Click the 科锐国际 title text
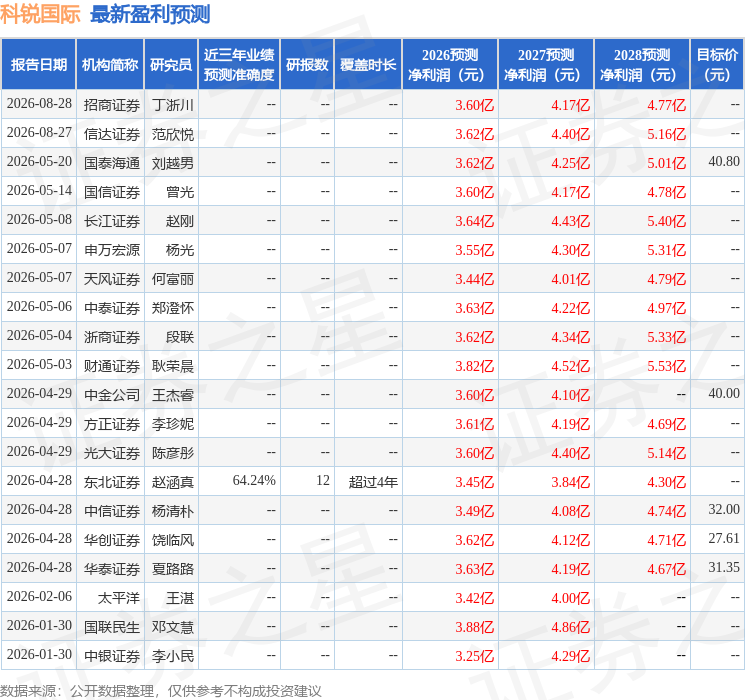745x700 pixels. 40,14
